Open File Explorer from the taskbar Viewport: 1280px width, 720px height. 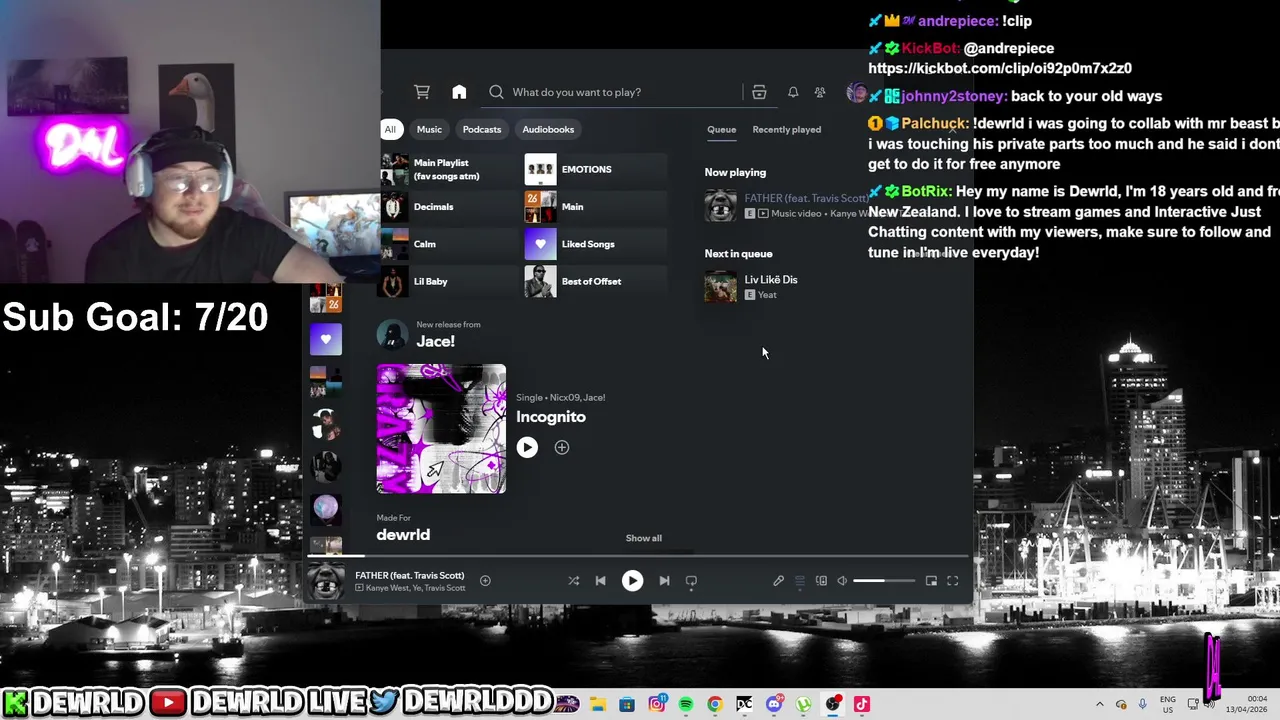pos(598,704)
